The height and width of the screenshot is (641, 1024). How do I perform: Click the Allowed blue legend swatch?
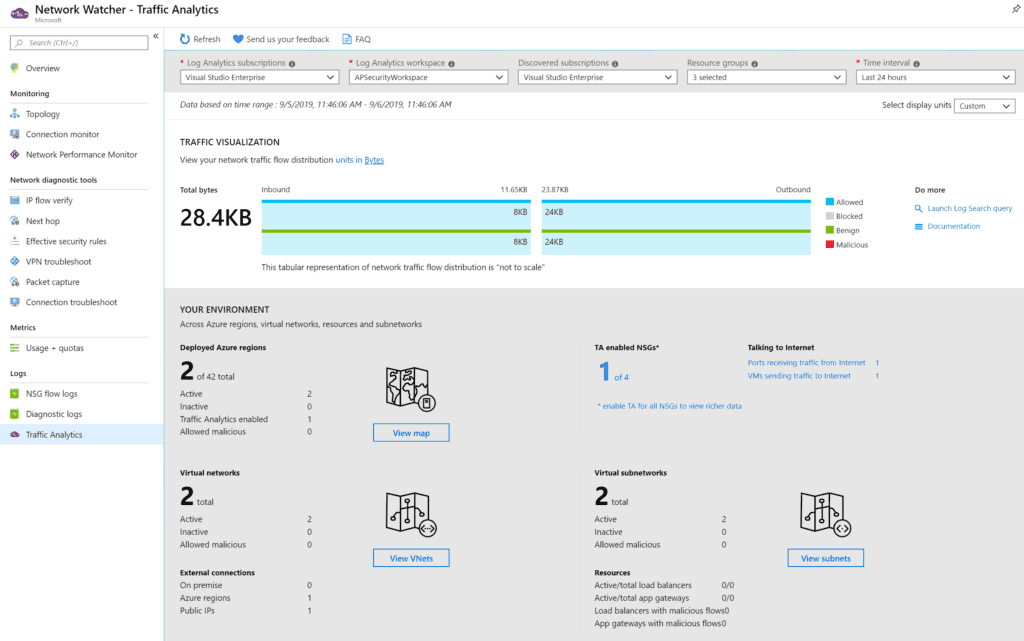829,202
